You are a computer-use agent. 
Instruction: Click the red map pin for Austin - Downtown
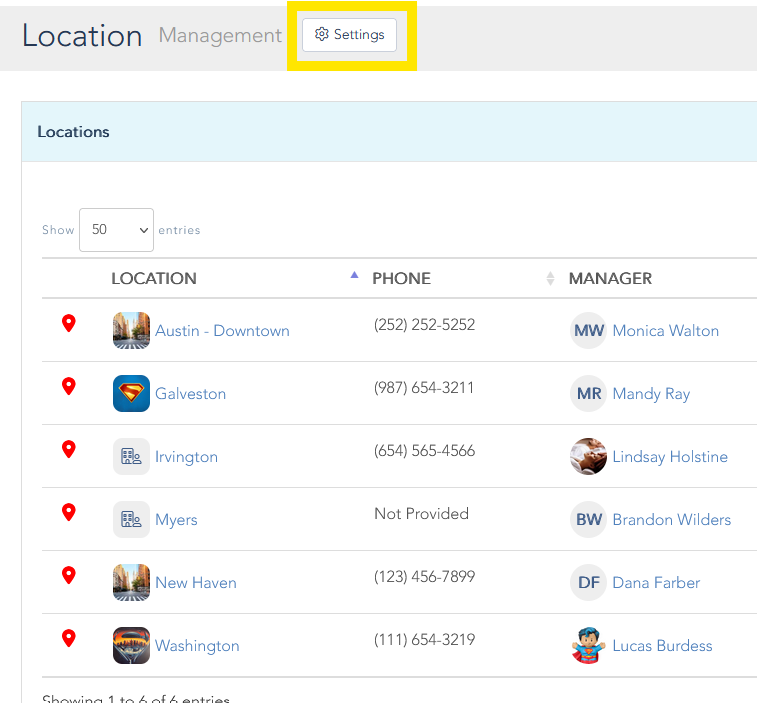click(x=69, y=323)
